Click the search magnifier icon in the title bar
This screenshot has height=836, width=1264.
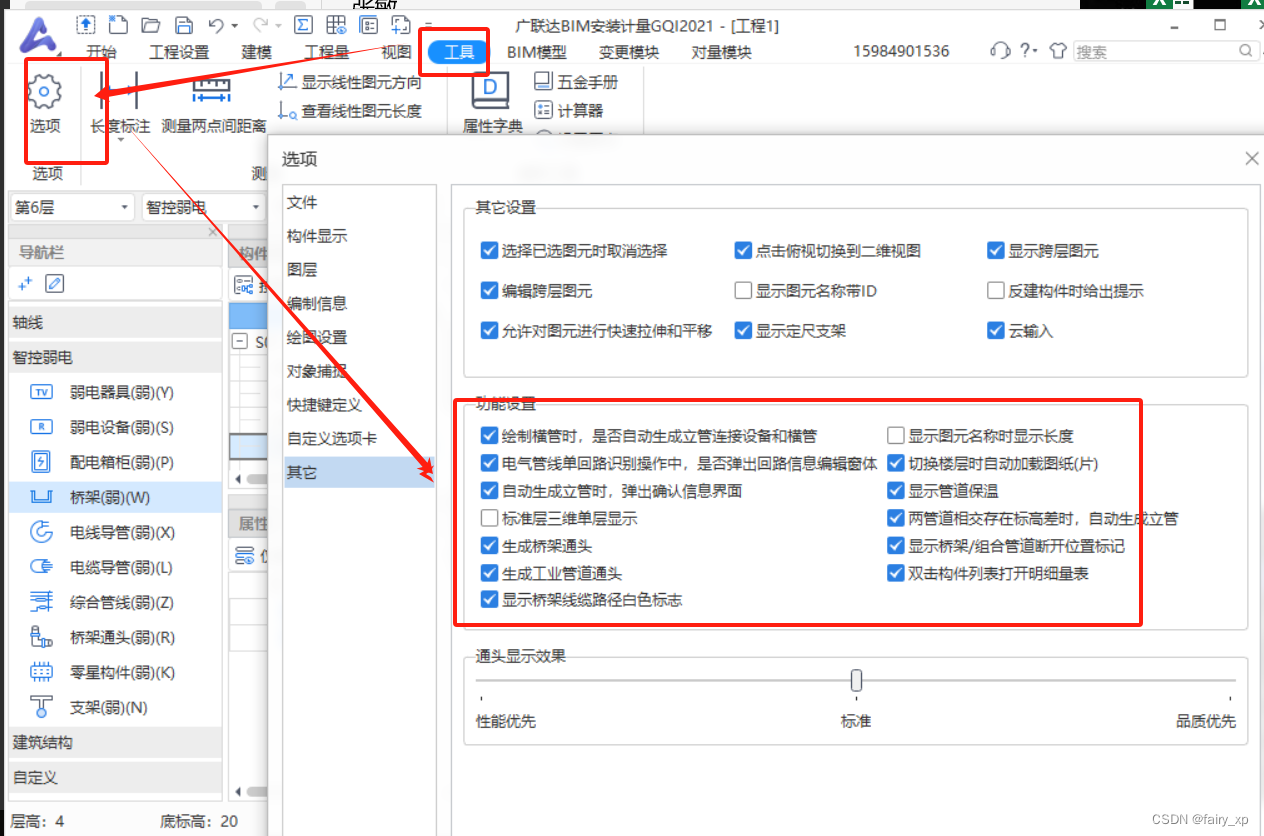1246,50
